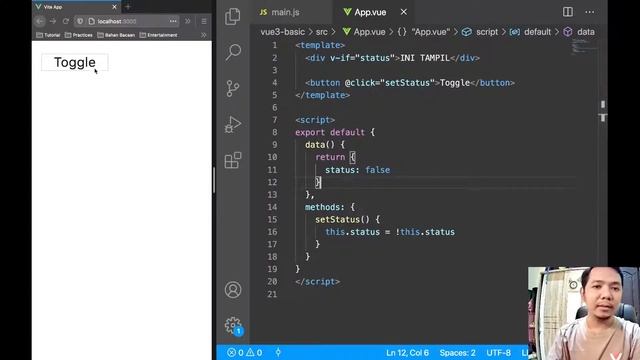Open the Bahan Bacaan bookmarks folder
This screenshot has width=640, height=360.
(116, 35)
